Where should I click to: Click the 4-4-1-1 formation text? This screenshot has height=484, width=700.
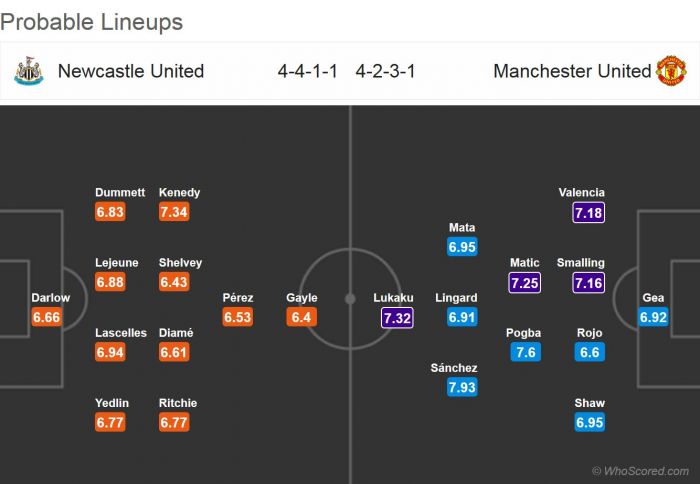tap(308, 71)
